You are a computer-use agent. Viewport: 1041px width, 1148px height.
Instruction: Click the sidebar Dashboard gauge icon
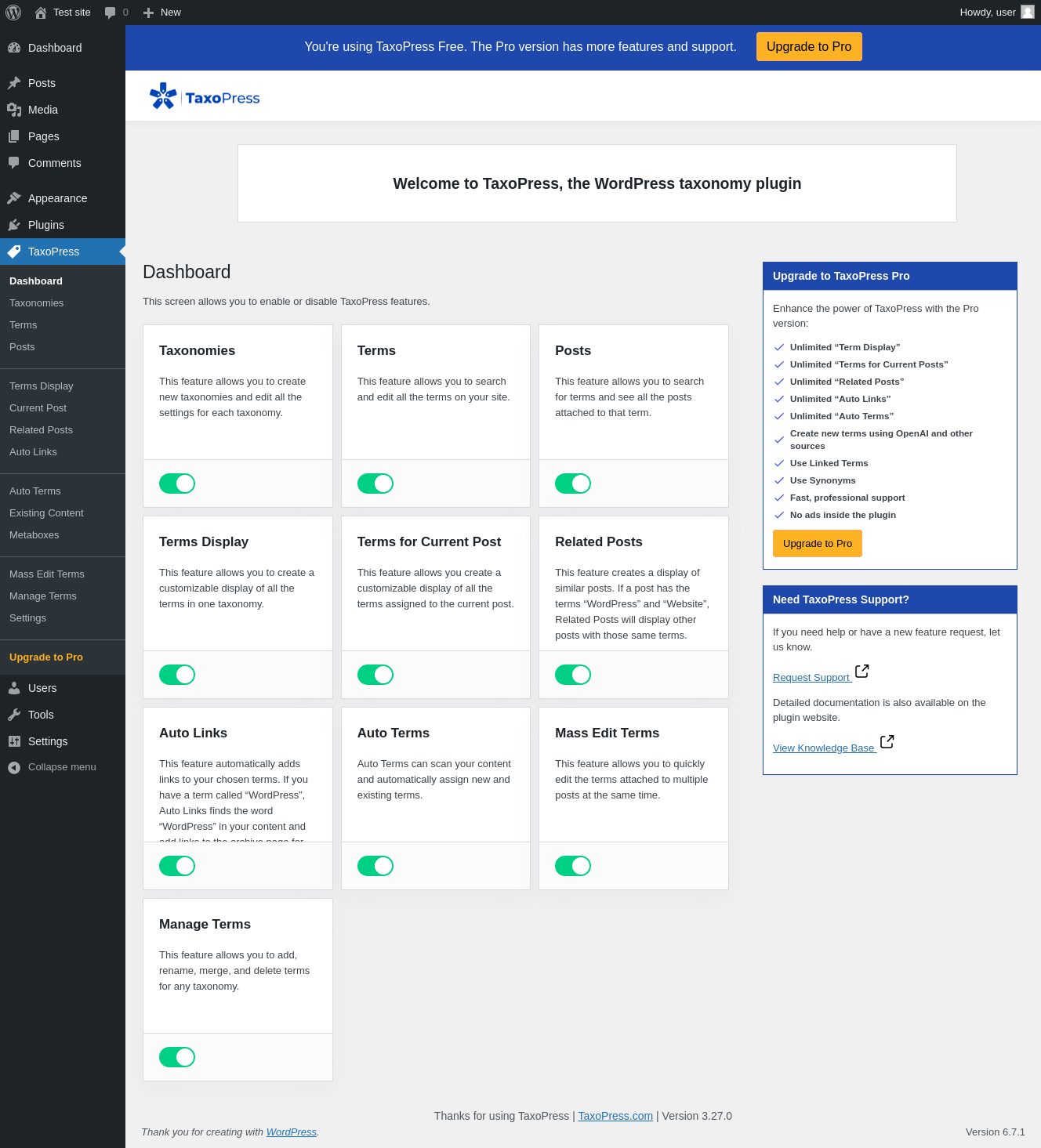point(14,48)
